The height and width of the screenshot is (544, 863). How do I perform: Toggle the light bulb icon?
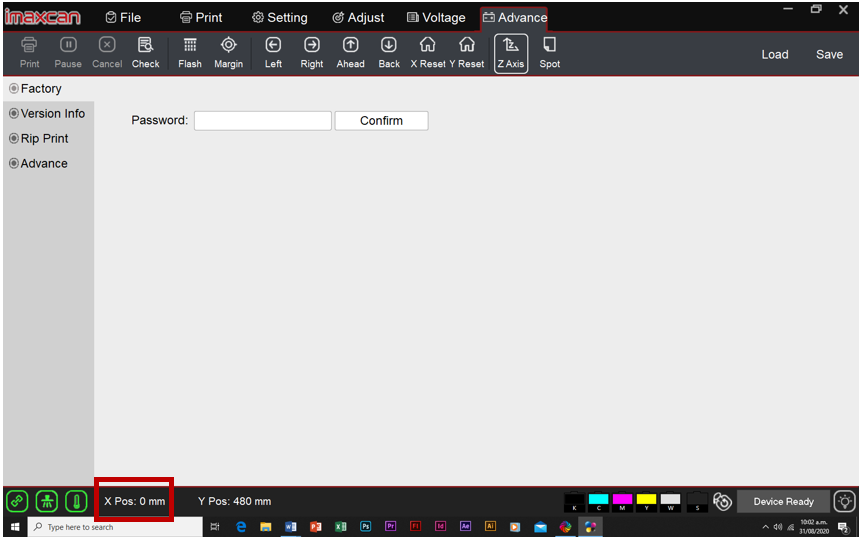[x=844, y=502]
